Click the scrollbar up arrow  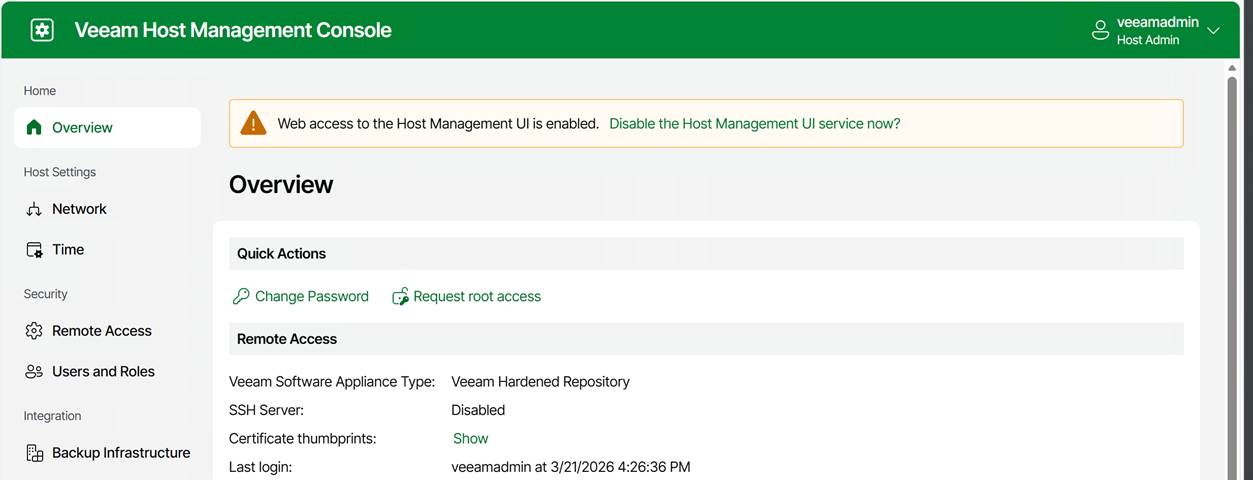(1232, 68)
